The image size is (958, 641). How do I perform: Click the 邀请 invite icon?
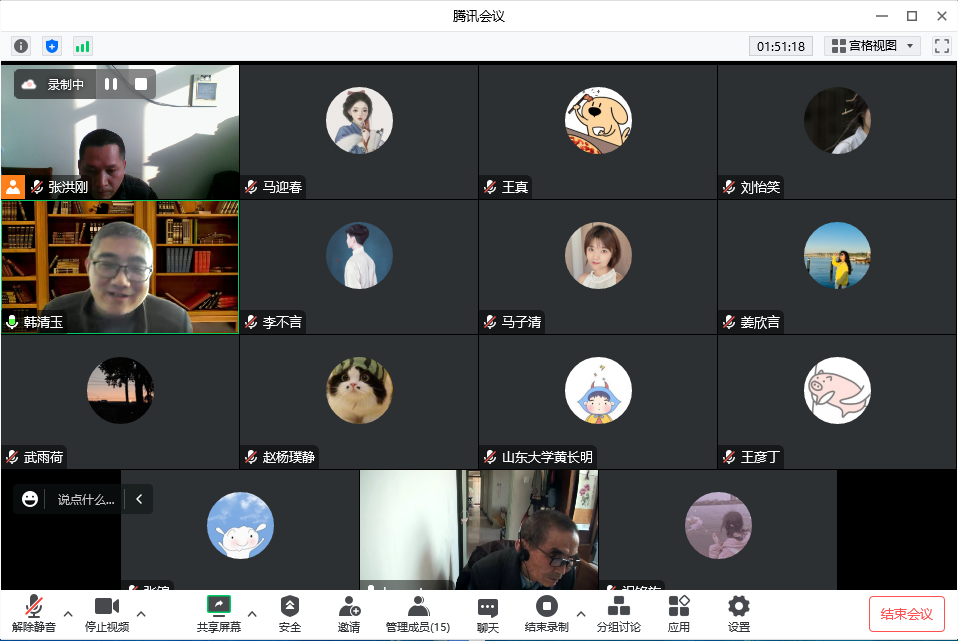349,613
